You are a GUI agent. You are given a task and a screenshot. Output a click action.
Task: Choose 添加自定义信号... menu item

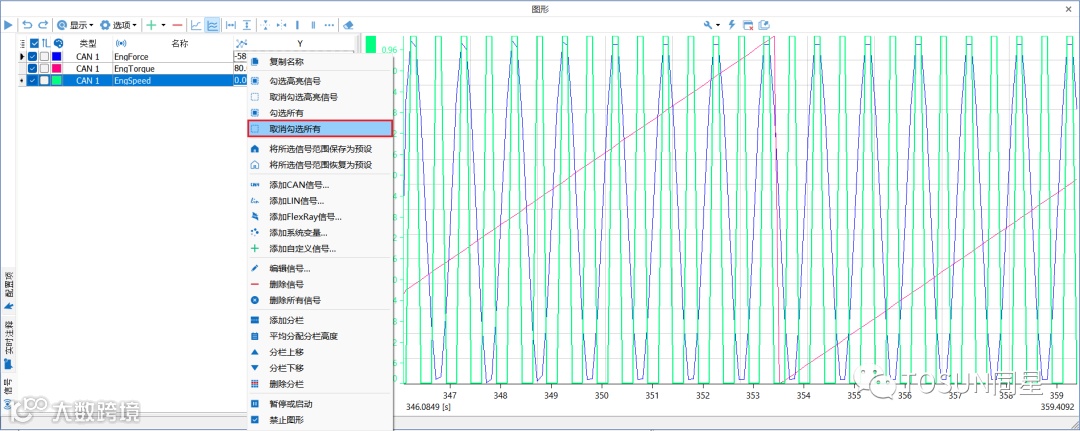point(320,249)
